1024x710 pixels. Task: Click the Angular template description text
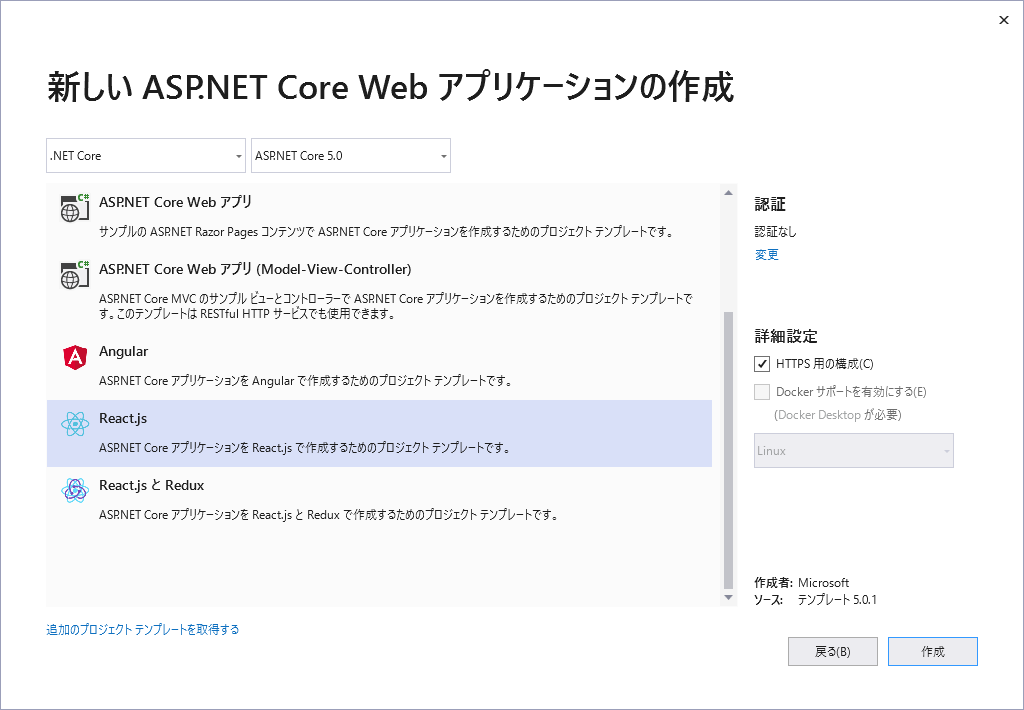pos(305,381)
